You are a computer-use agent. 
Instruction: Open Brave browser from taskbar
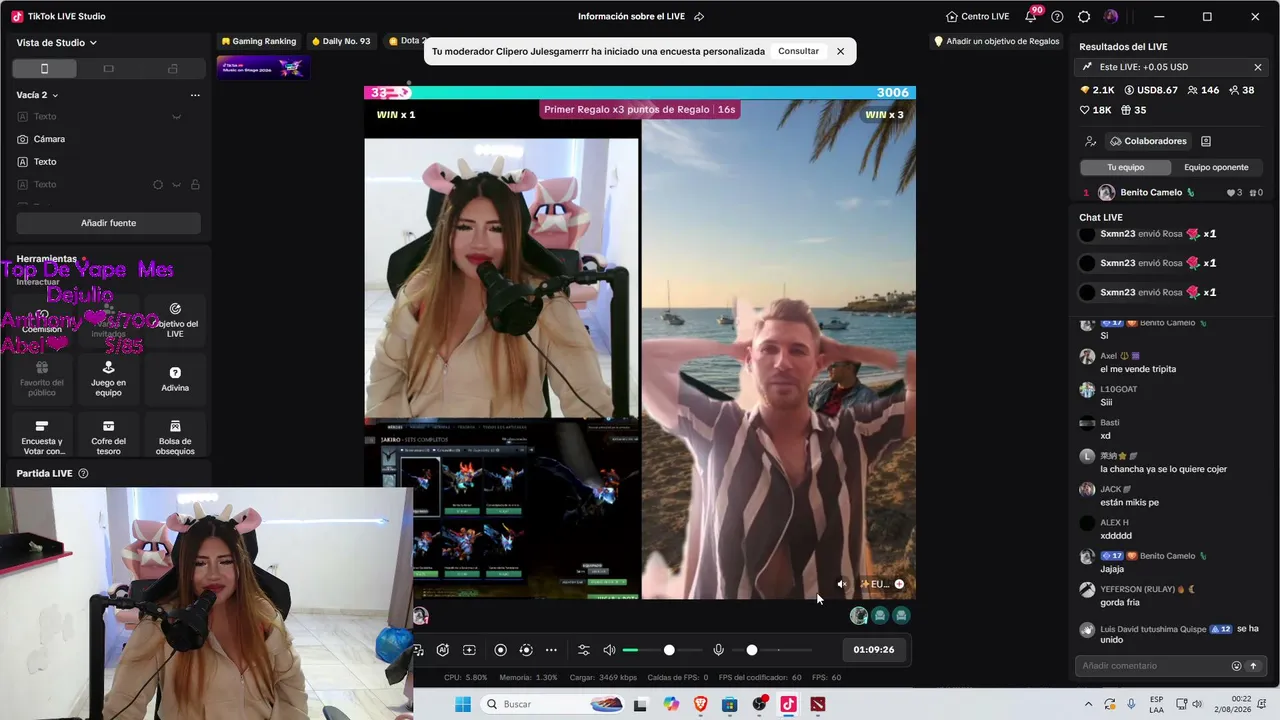pyautogui.click(x=700, y=704)
